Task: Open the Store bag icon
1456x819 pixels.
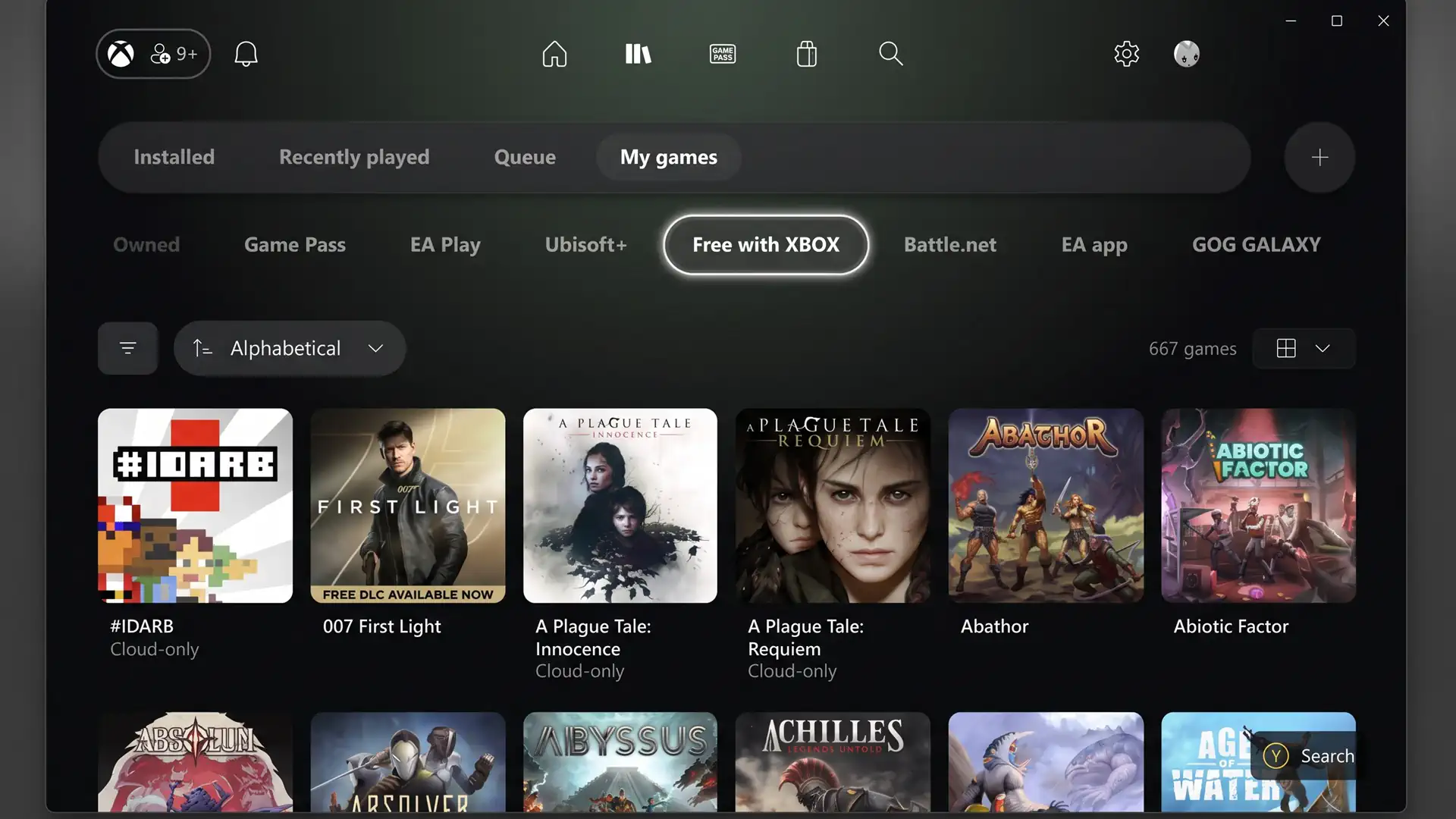Action: [807, 54]
